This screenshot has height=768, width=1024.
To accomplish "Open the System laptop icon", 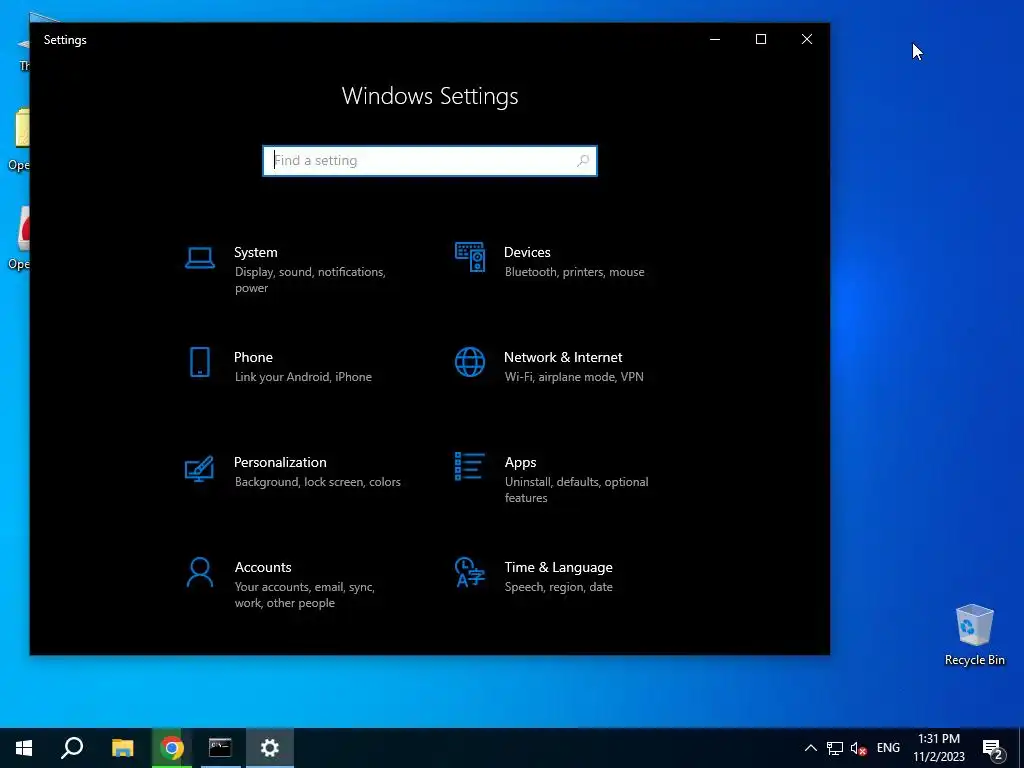I will point(199,258).
